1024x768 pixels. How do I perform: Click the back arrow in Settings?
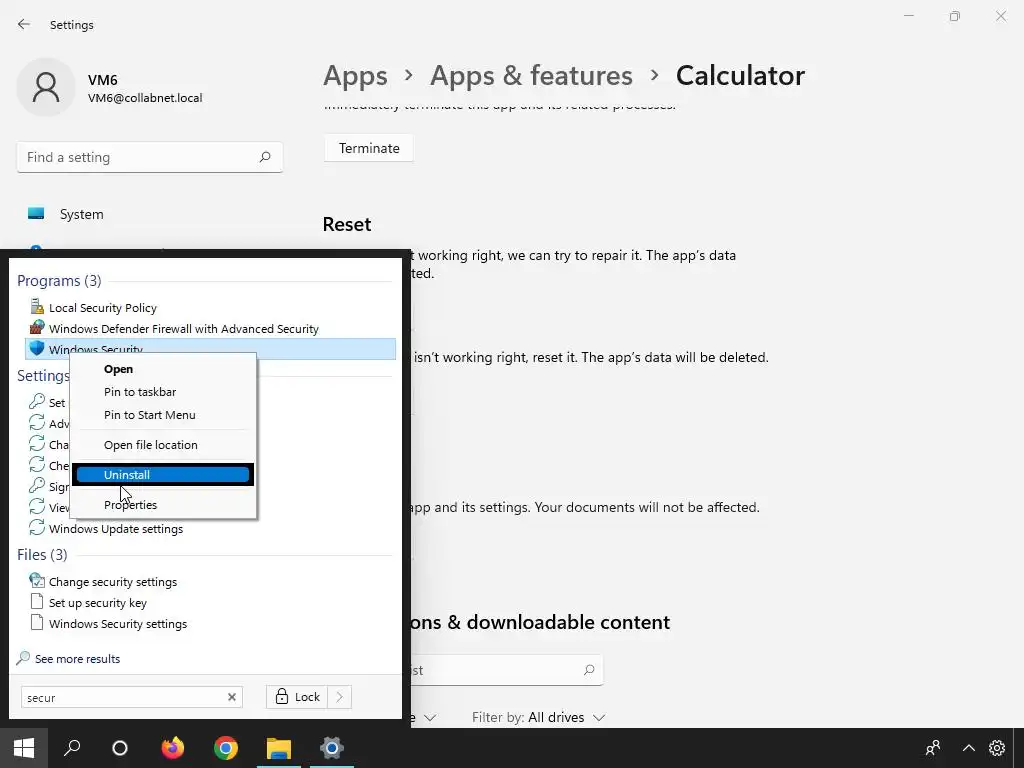click(24, 24)
